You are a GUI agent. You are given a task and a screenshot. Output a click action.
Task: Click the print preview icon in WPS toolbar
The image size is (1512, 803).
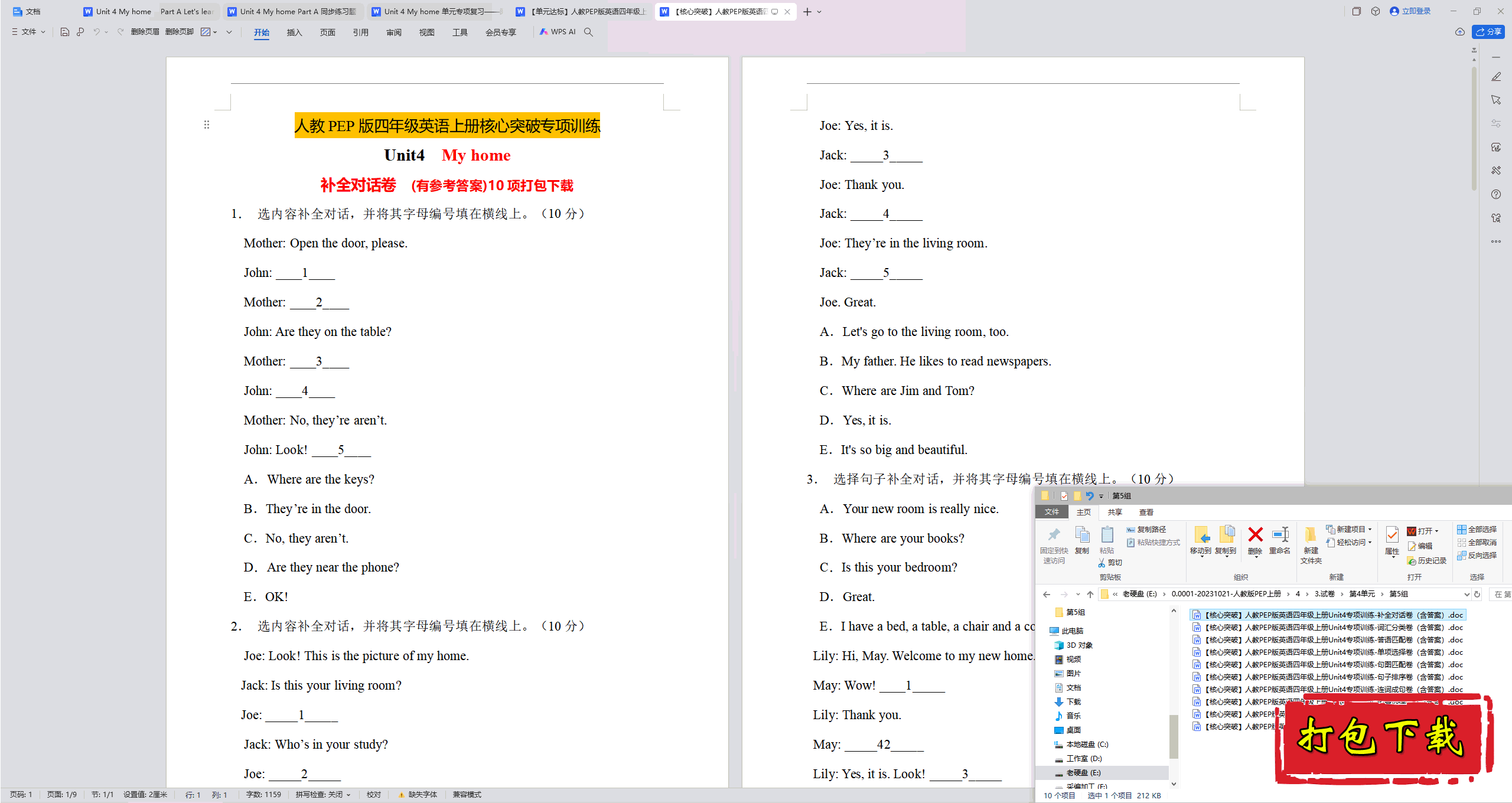pyautogui.click(x=80, y=32)
